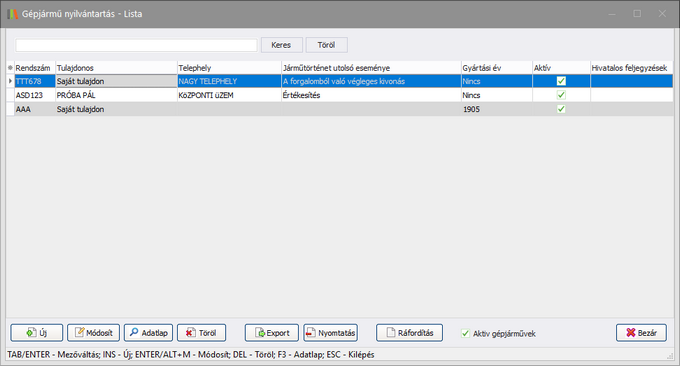Open Adatlap with magnifier icon
Viewport: 680px width, 366px height.
148,333
